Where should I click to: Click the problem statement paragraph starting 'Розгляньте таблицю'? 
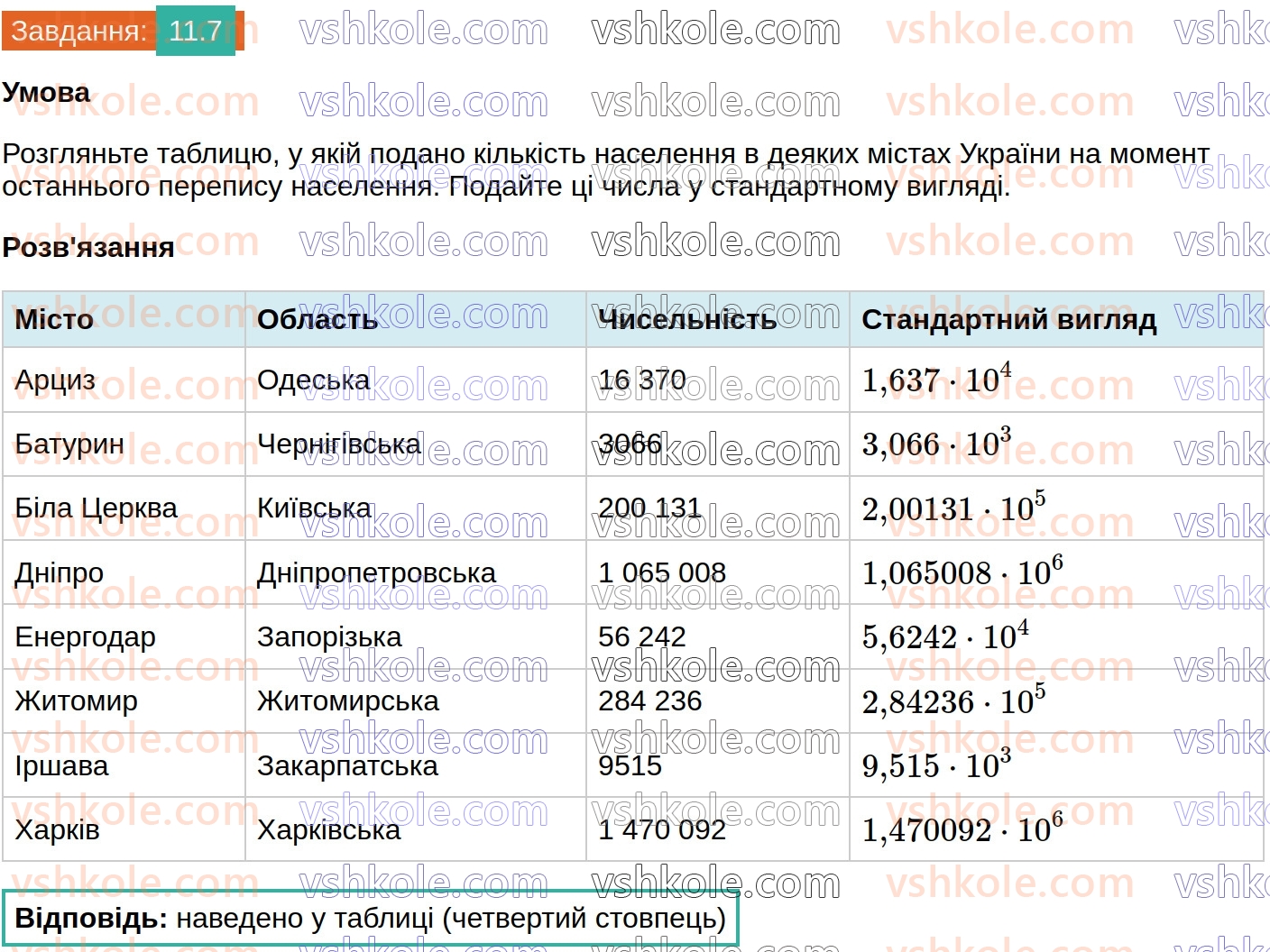click(605, 170)
